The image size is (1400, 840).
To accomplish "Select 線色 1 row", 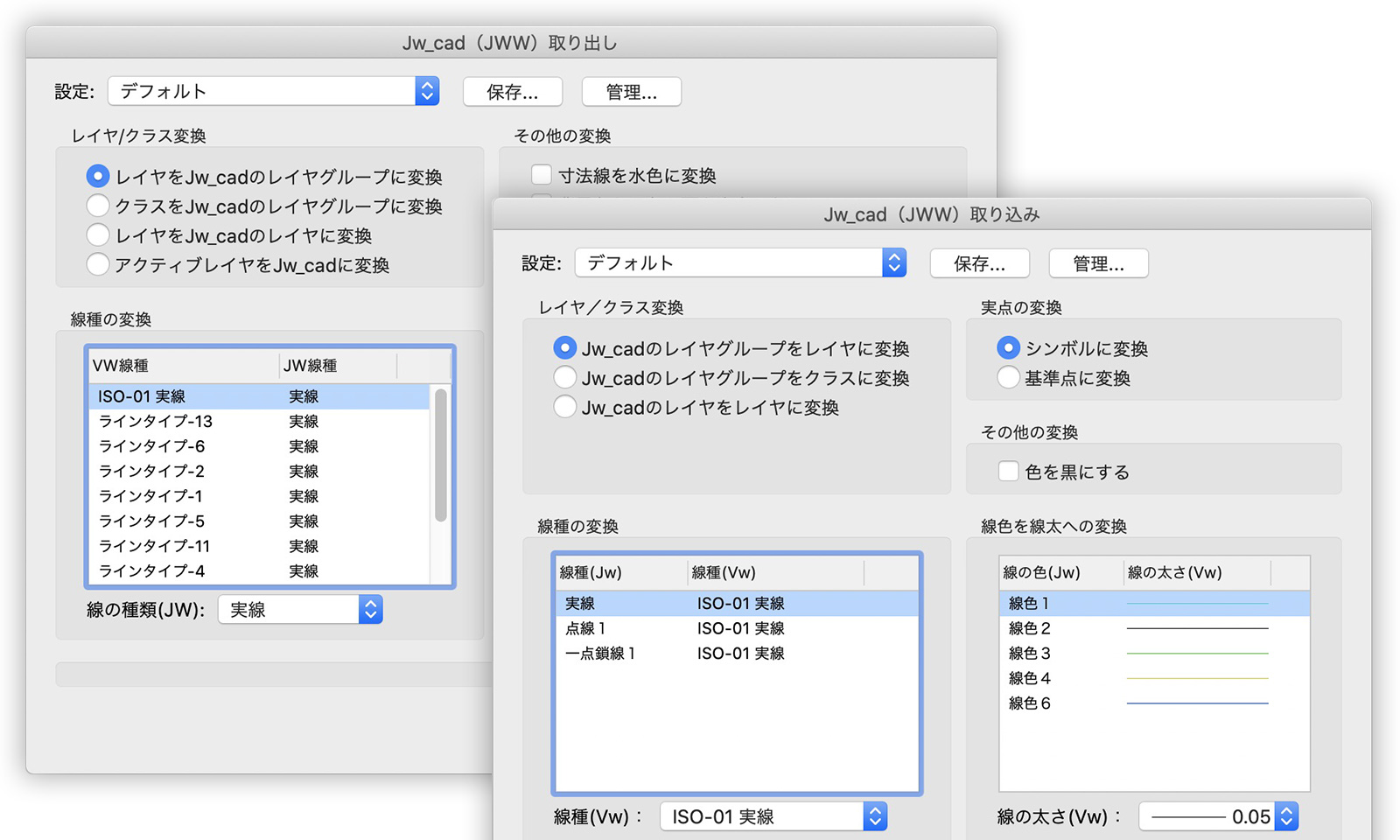I will click(x=1154, y=603).
